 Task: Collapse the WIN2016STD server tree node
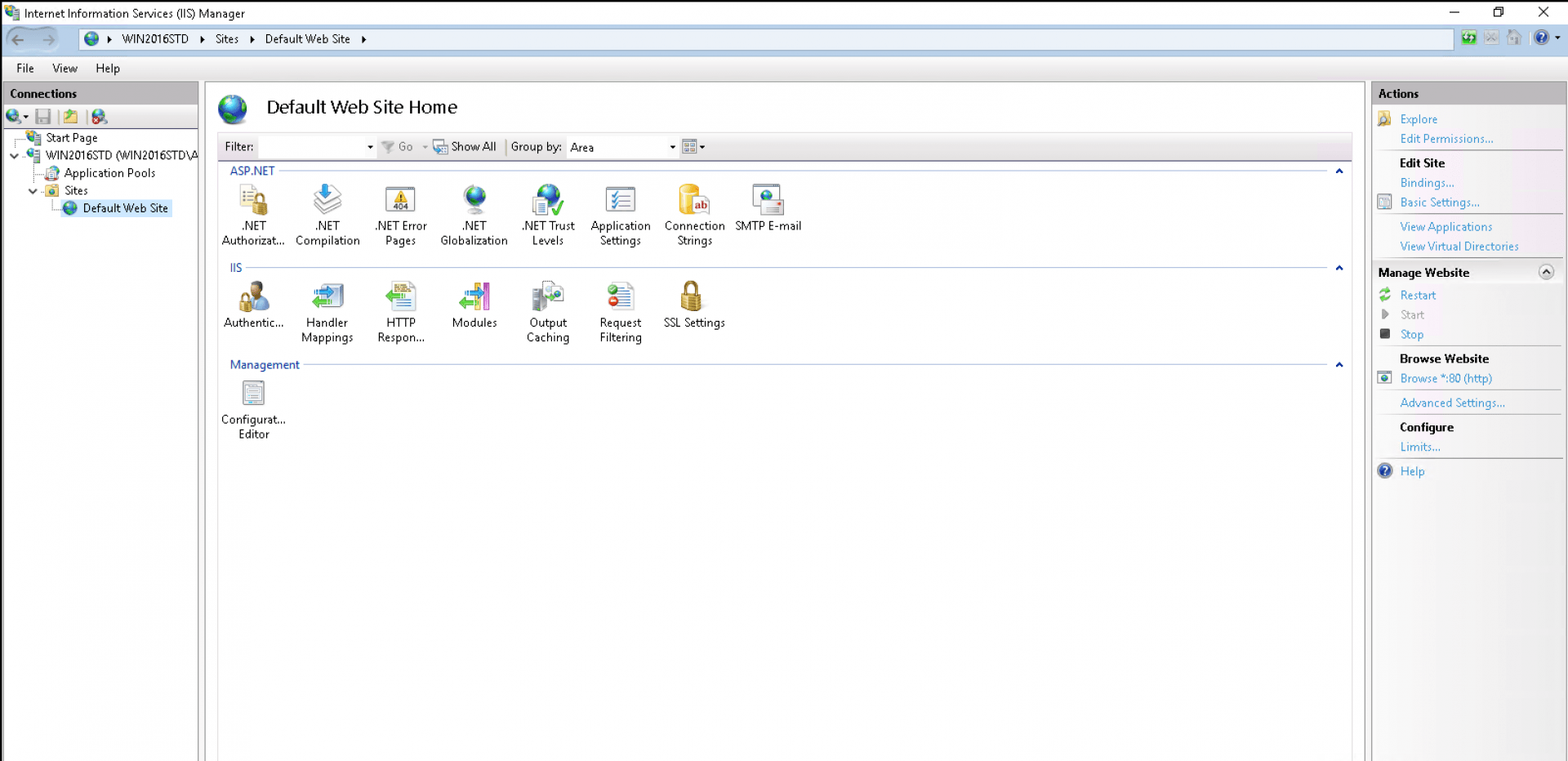coord(14,155)
